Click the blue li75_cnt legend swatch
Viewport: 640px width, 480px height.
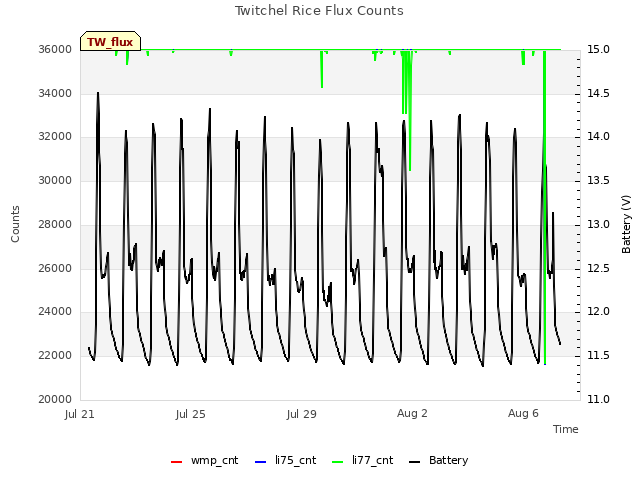tap(260, 462)
